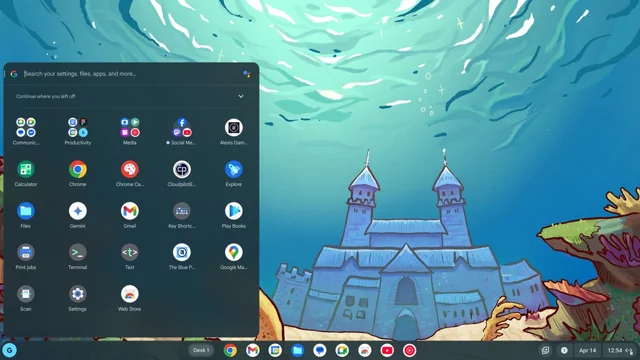Open YouTube Music from the shelf

click(x=409, y=350)
